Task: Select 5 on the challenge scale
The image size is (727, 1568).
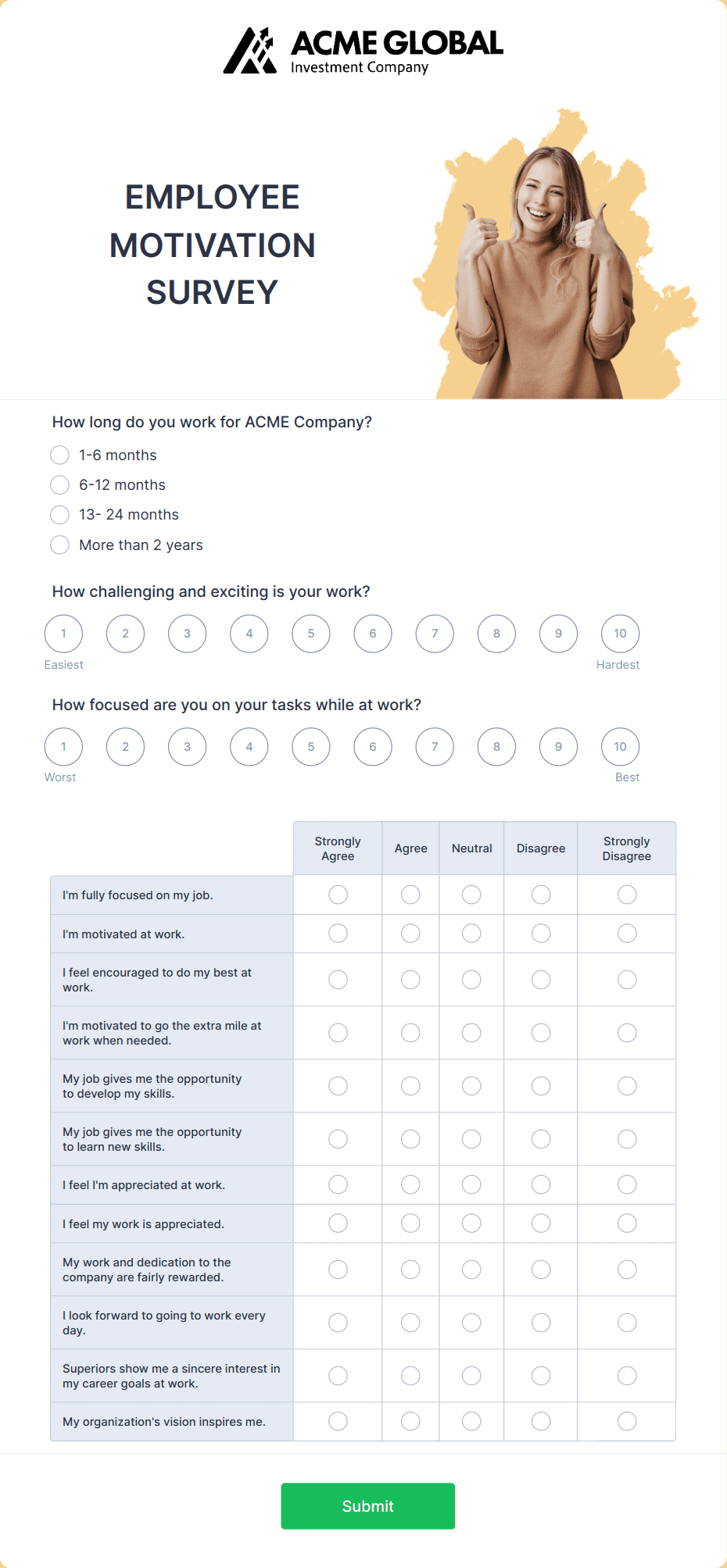Action: coord(310,634)
